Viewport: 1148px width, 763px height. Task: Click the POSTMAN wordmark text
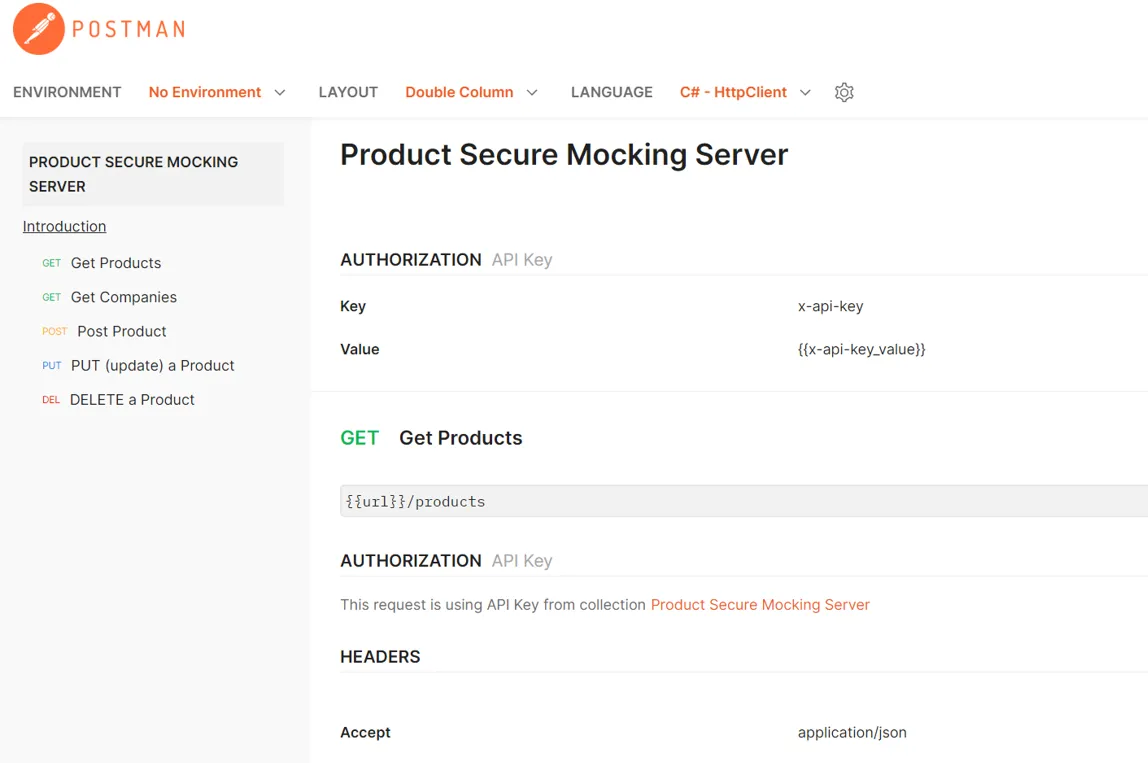tap(129, 29)
